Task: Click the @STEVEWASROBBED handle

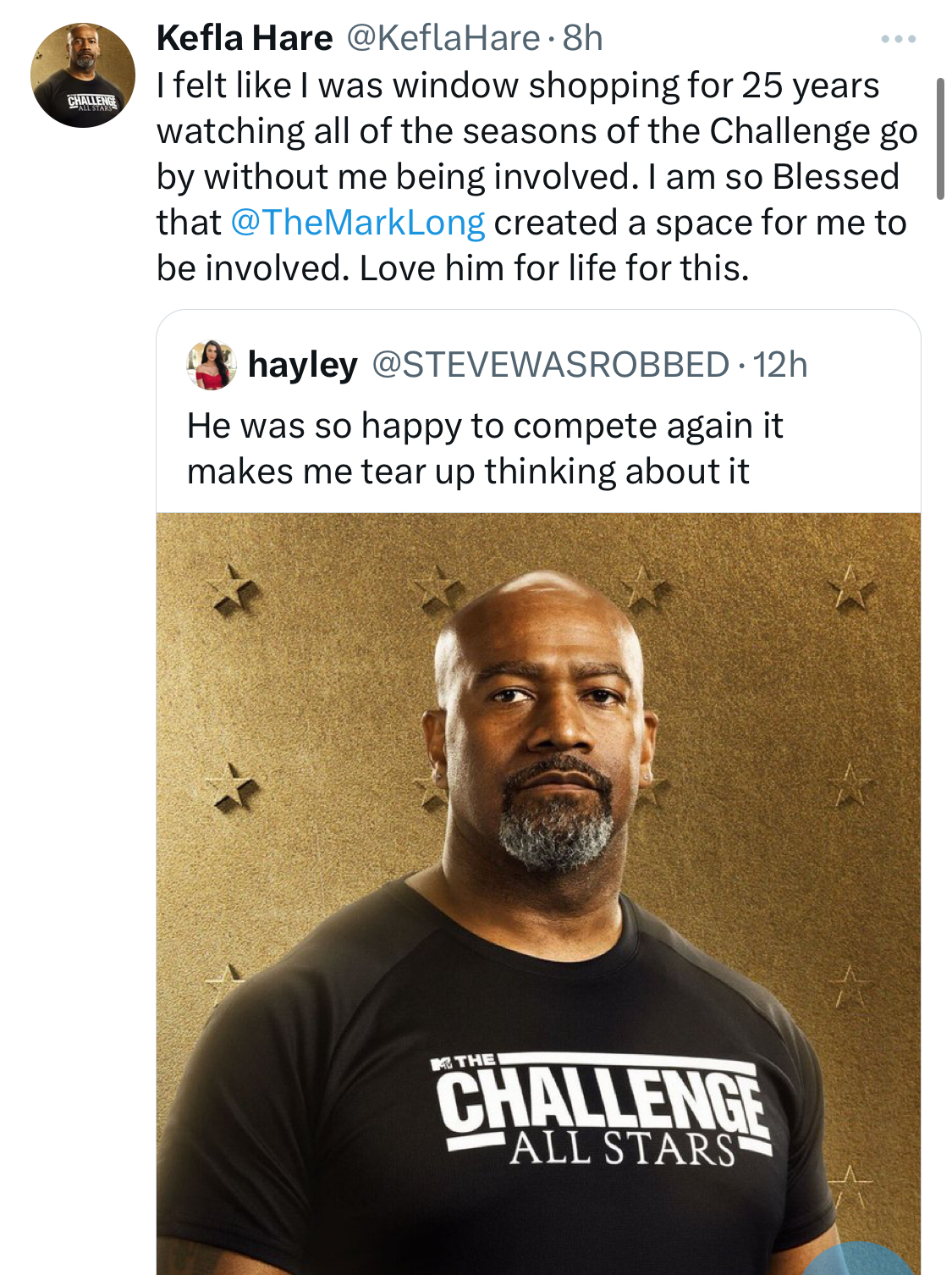Action: pos(551,365)
